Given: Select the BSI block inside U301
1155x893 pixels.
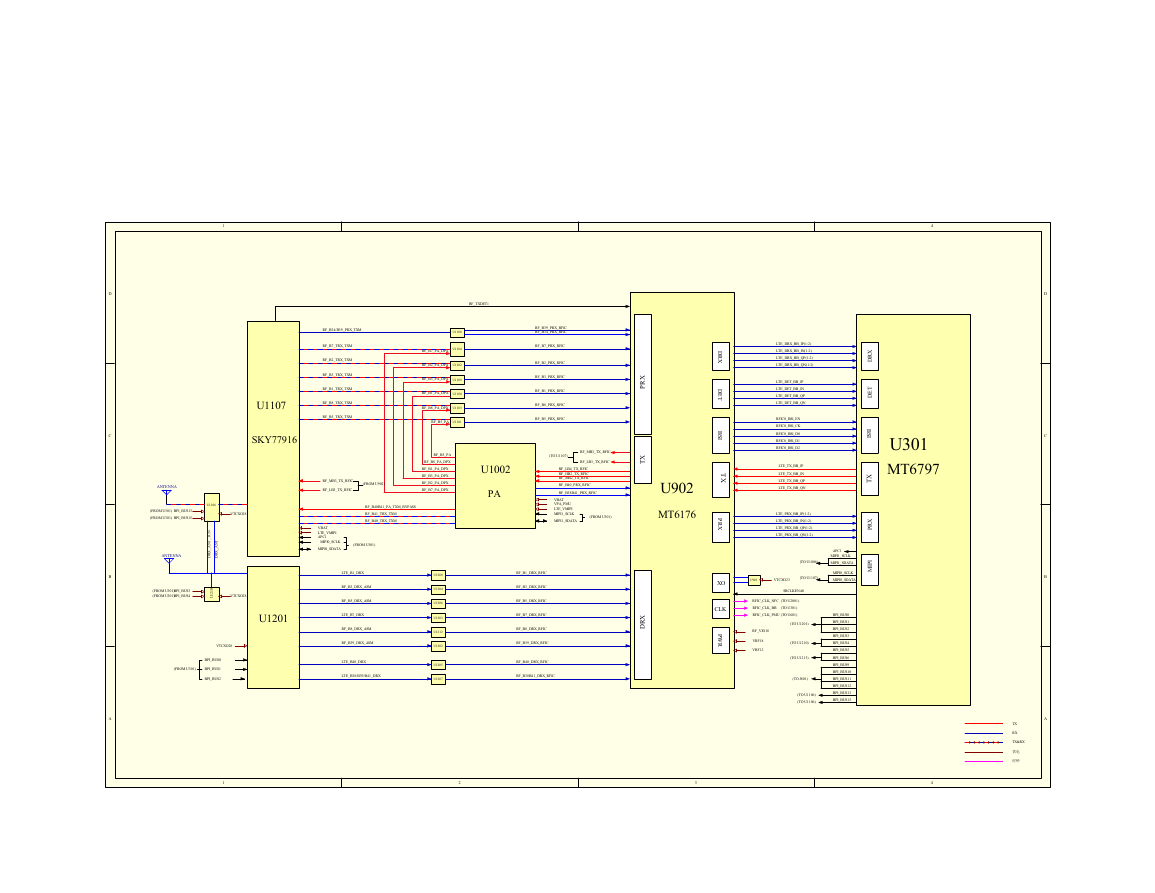Looking at the screenshot, I should coord(869,435).
